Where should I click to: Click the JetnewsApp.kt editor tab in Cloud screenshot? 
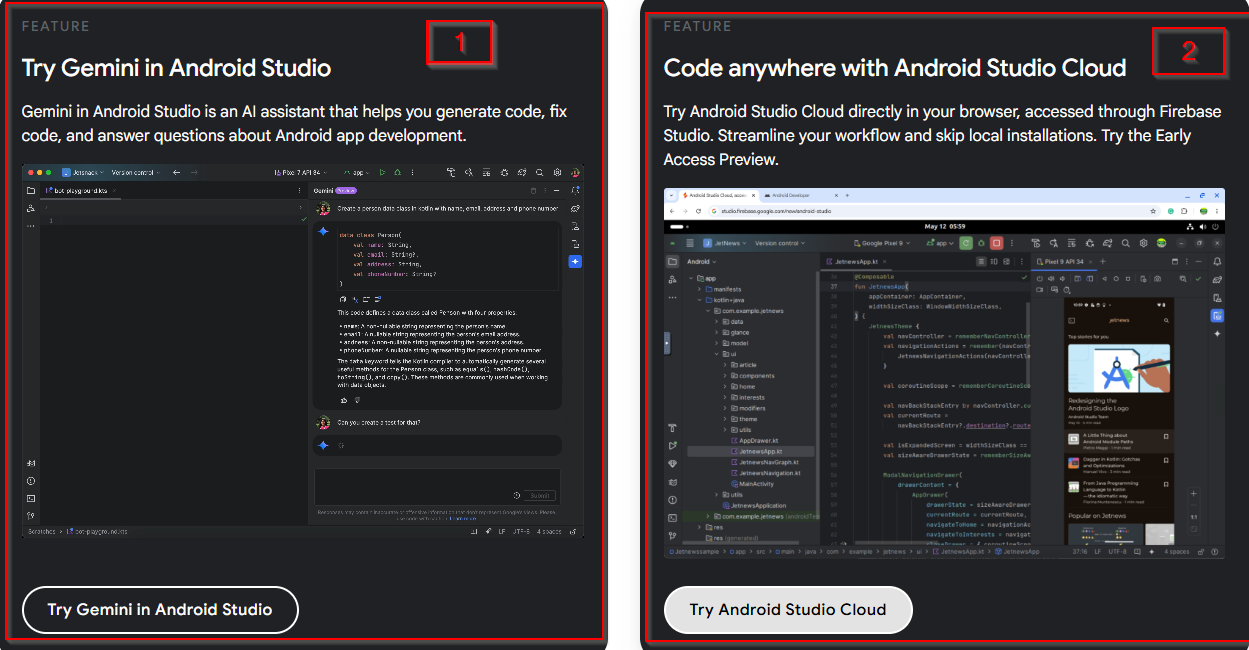point(856,262)
